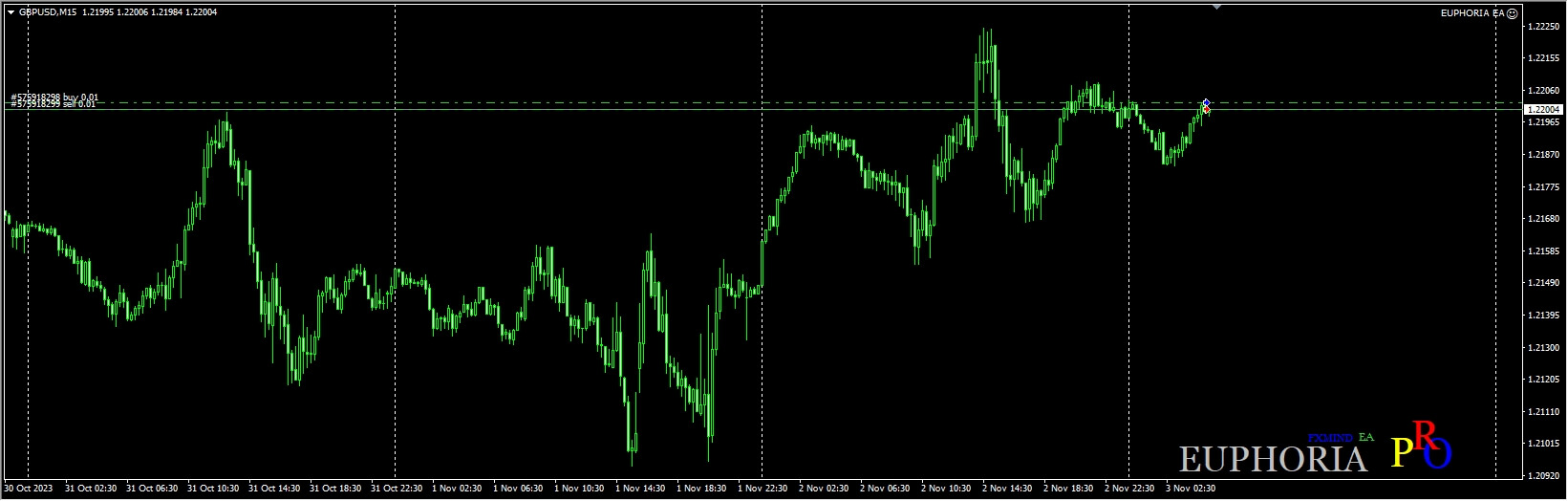
Task: Click the 30 Oct 2023 date label
Action: [29, 489]
